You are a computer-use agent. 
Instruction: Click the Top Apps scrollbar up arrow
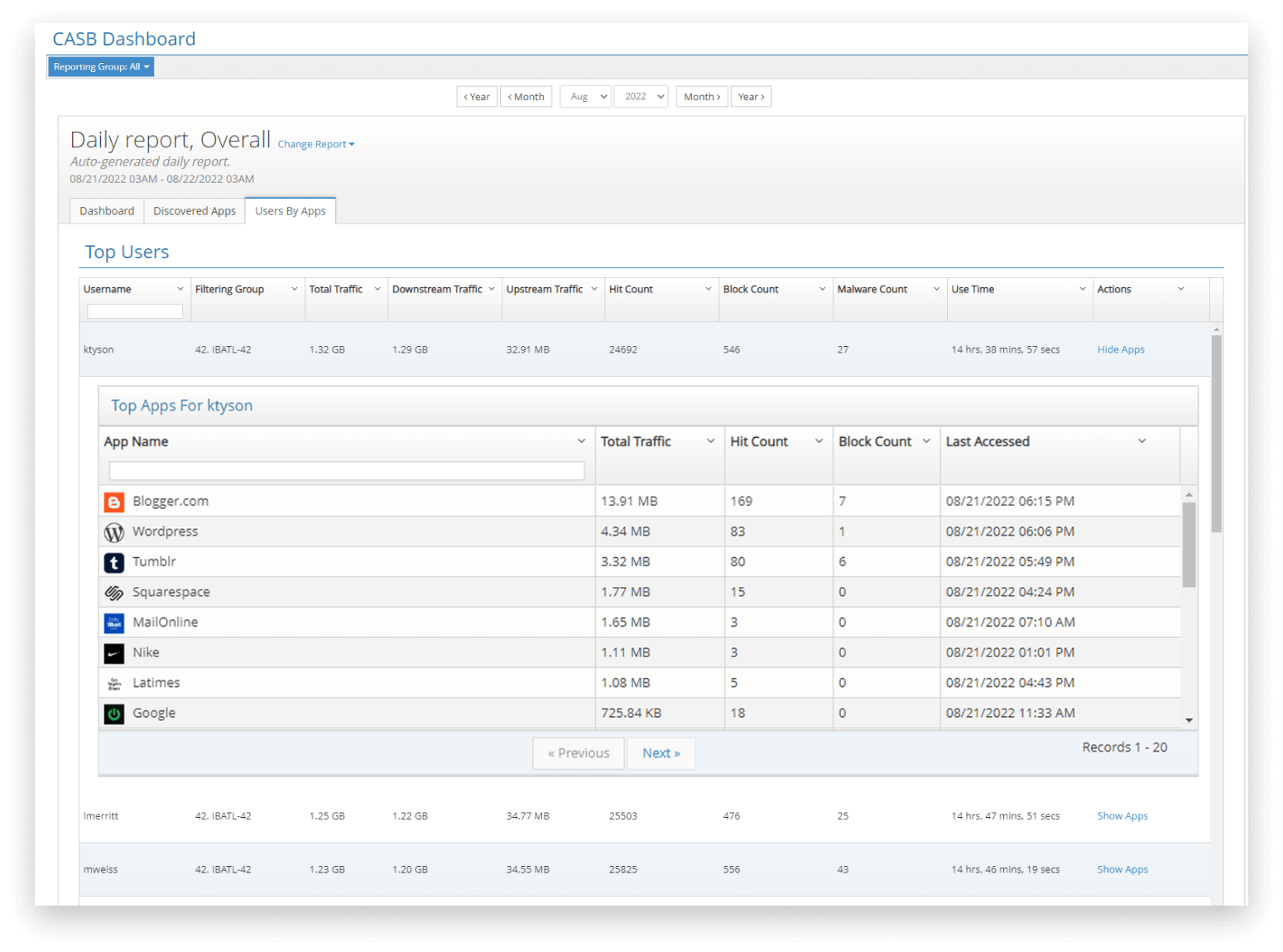[1189, 494]
